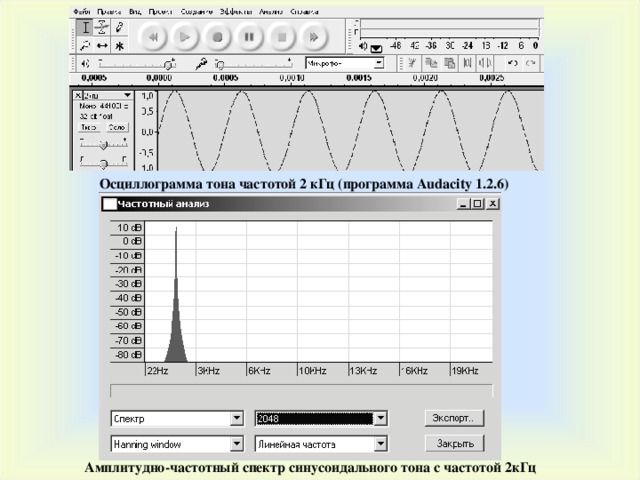Open the Правка menu
Image resolution: width=640 pixels, height=480 pixels.
109,12
